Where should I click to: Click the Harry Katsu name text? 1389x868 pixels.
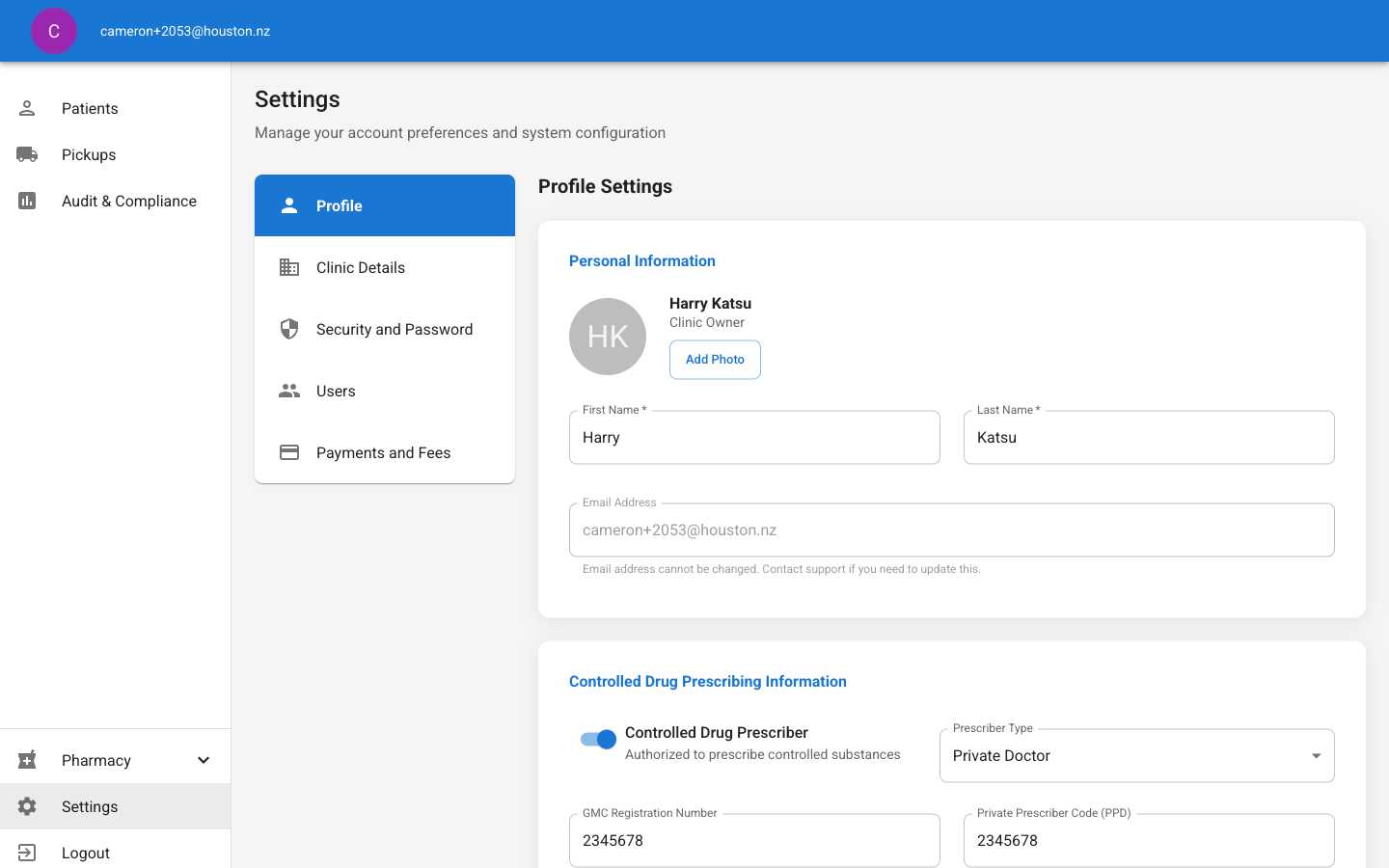tap(710, 303)
